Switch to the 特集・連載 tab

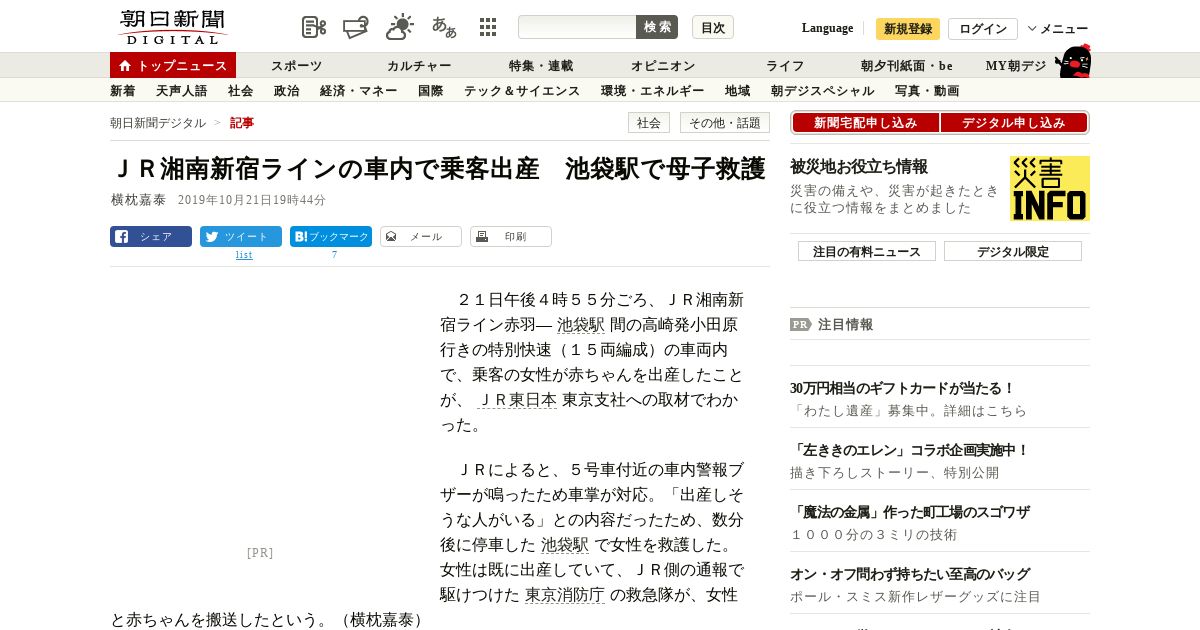coord(541,66)
